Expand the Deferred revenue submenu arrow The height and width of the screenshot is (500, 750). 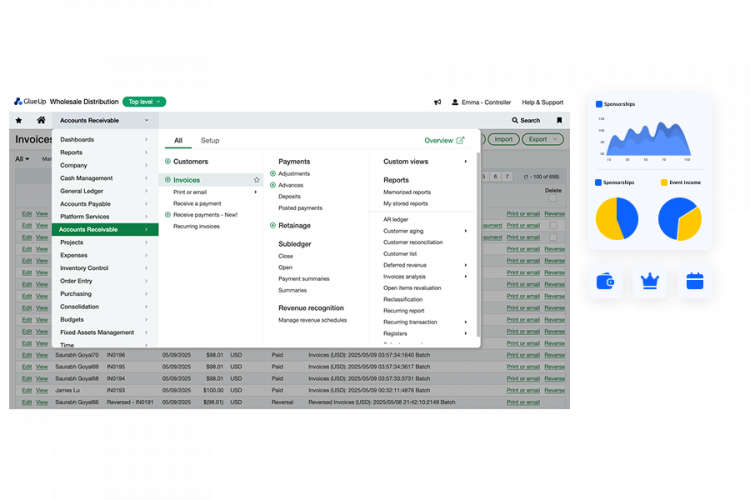click(x=465, y=265)
